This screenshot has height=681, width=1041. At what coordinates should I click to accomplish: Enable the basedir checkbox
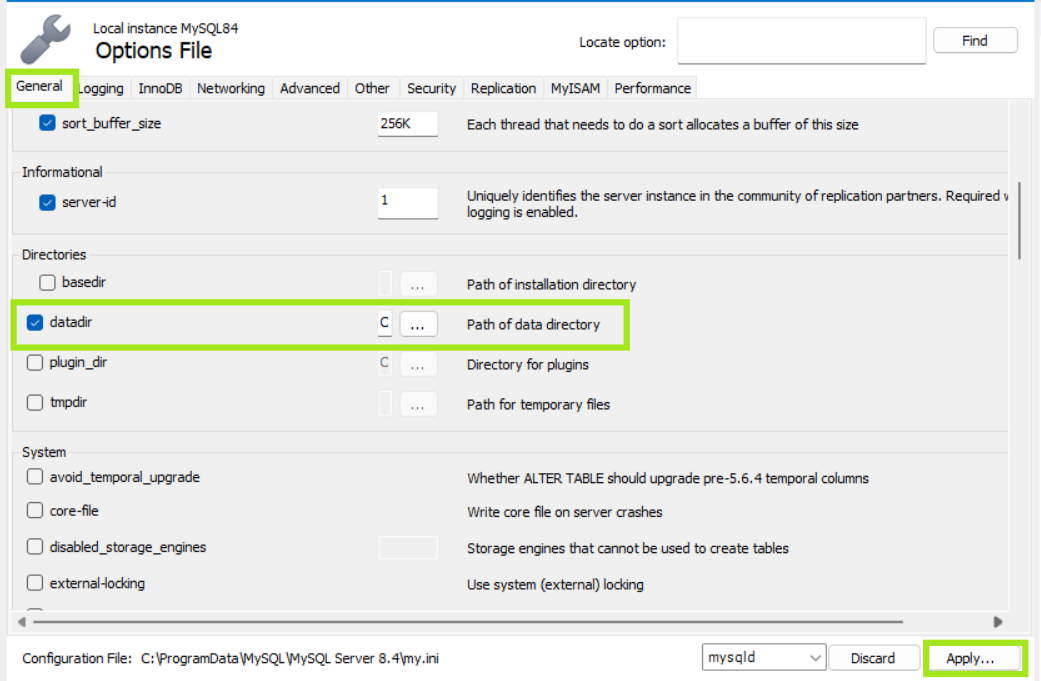click(47, 283)
